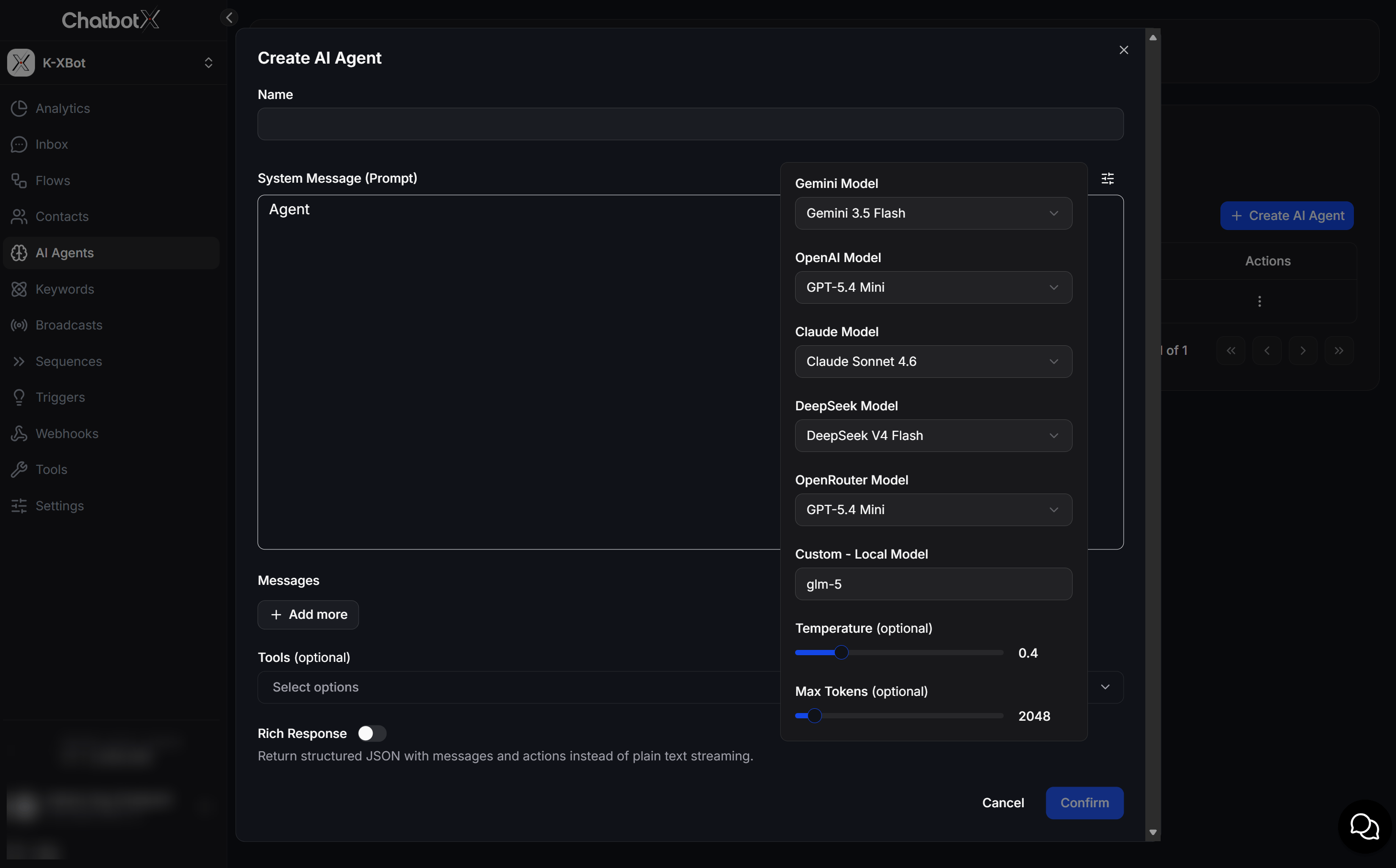The height and width of the screenshot is (868, 1396).
Task: Click the Webhooks icon in sidebar
Action: (19, 434)
